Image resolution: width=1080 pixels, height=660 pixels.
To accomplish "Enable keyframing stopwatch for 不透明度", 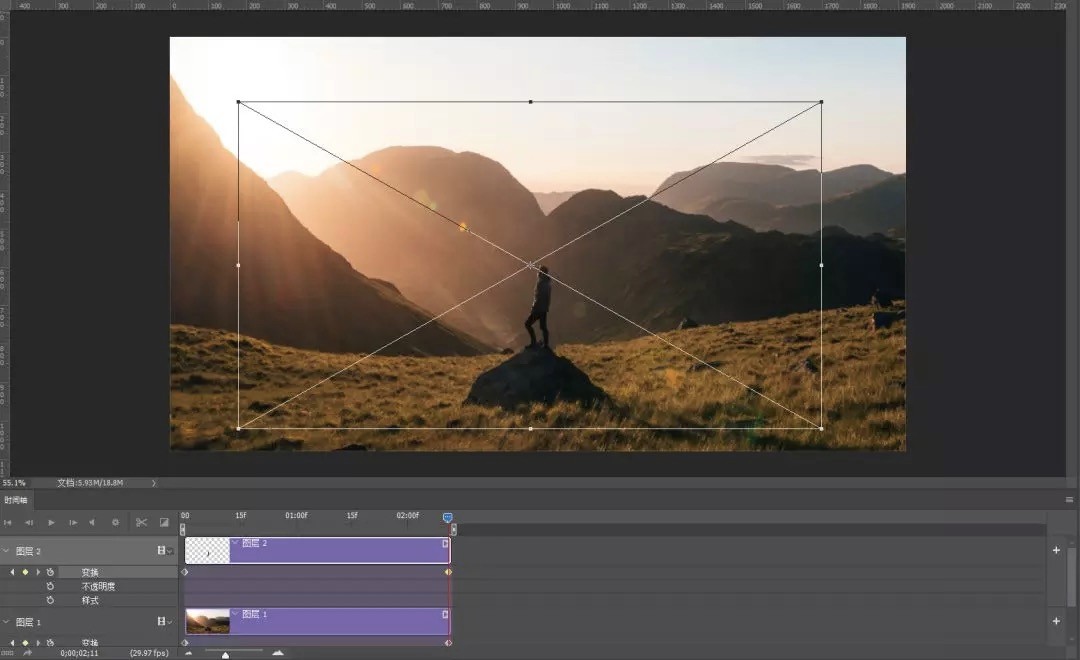I will coord(49,586).
